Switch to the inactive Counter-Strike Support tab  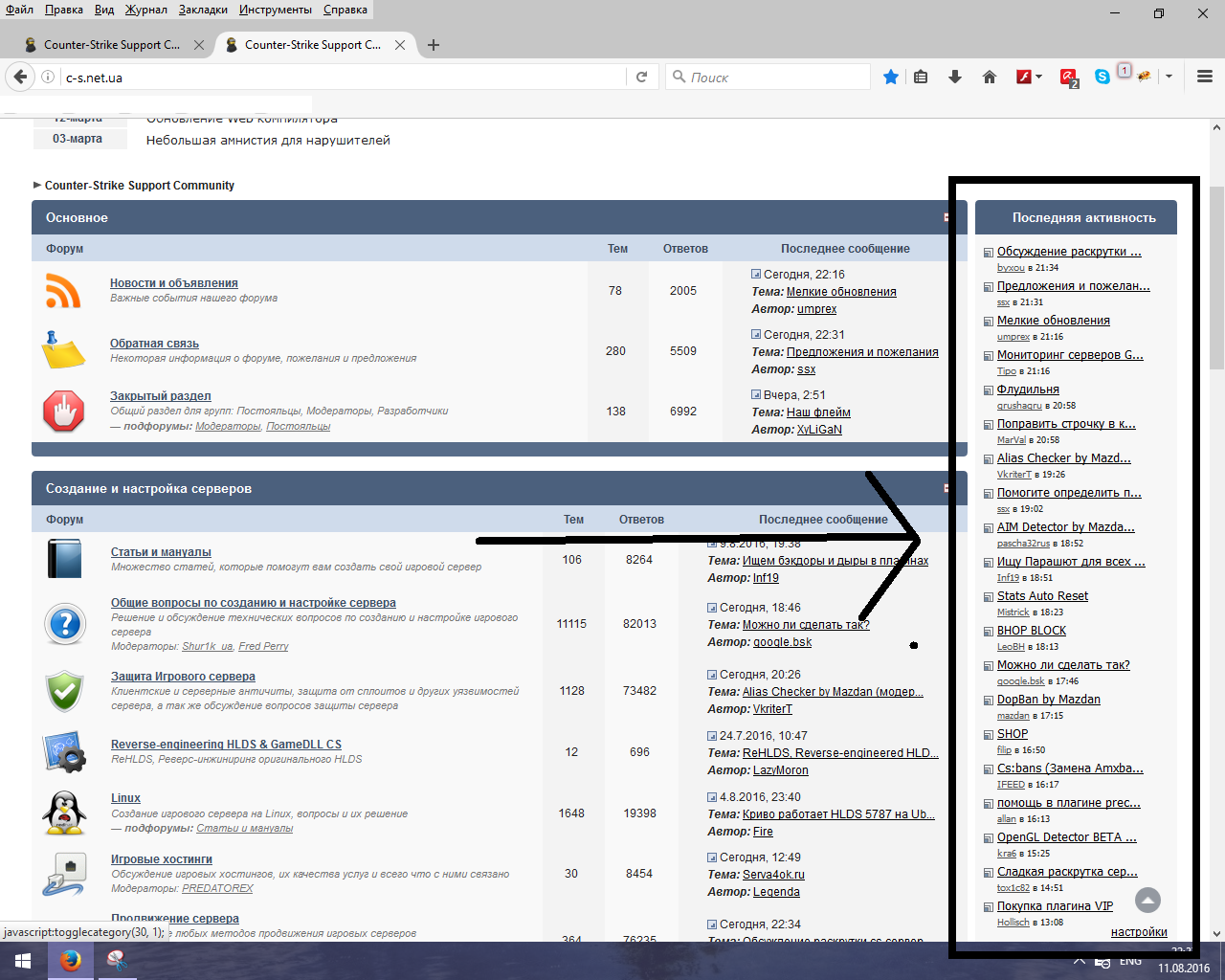point(112,45)
